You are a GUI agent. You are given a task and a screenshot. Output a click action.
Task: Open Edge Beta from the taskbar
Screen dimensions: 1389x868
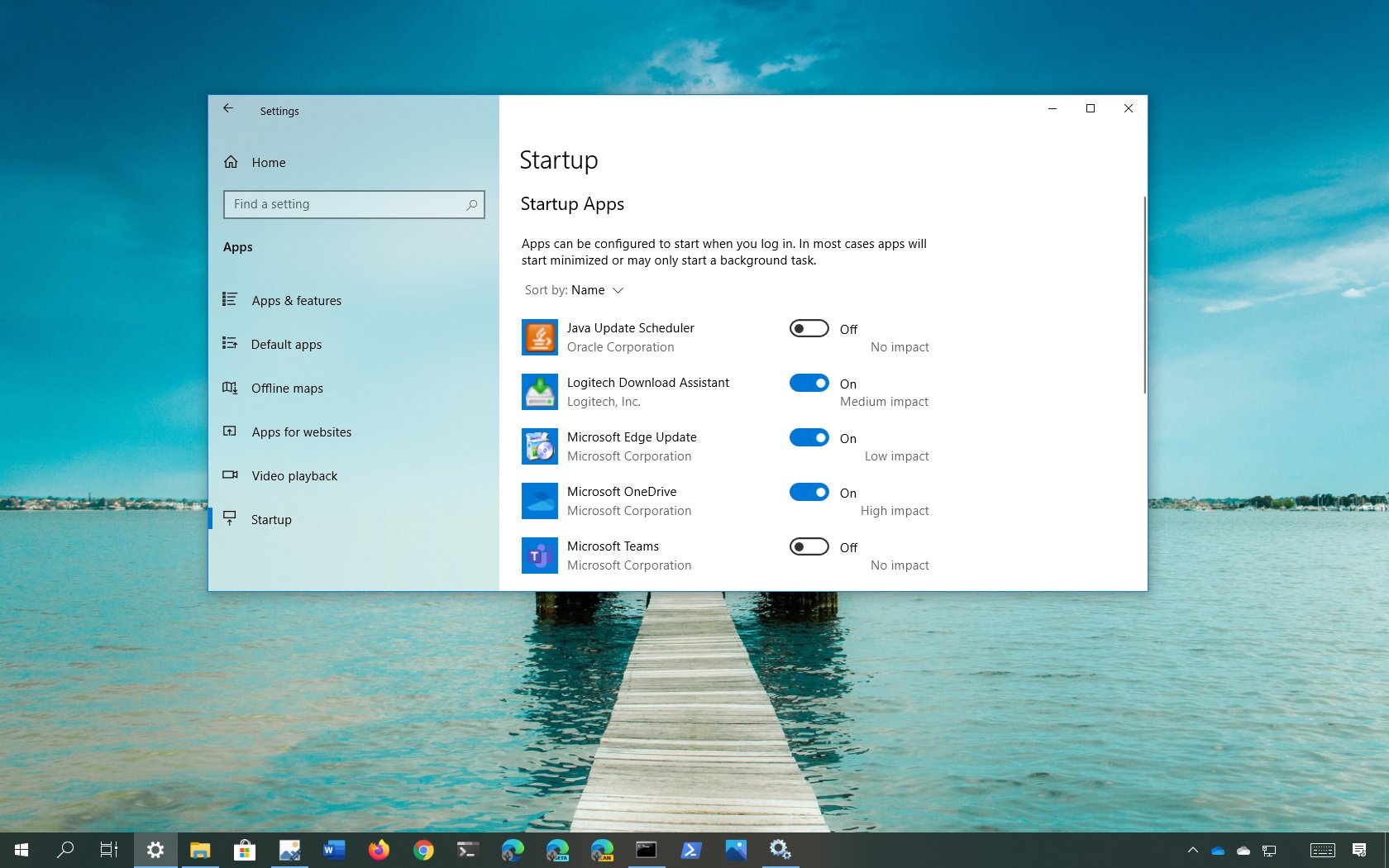click(557, 850)
